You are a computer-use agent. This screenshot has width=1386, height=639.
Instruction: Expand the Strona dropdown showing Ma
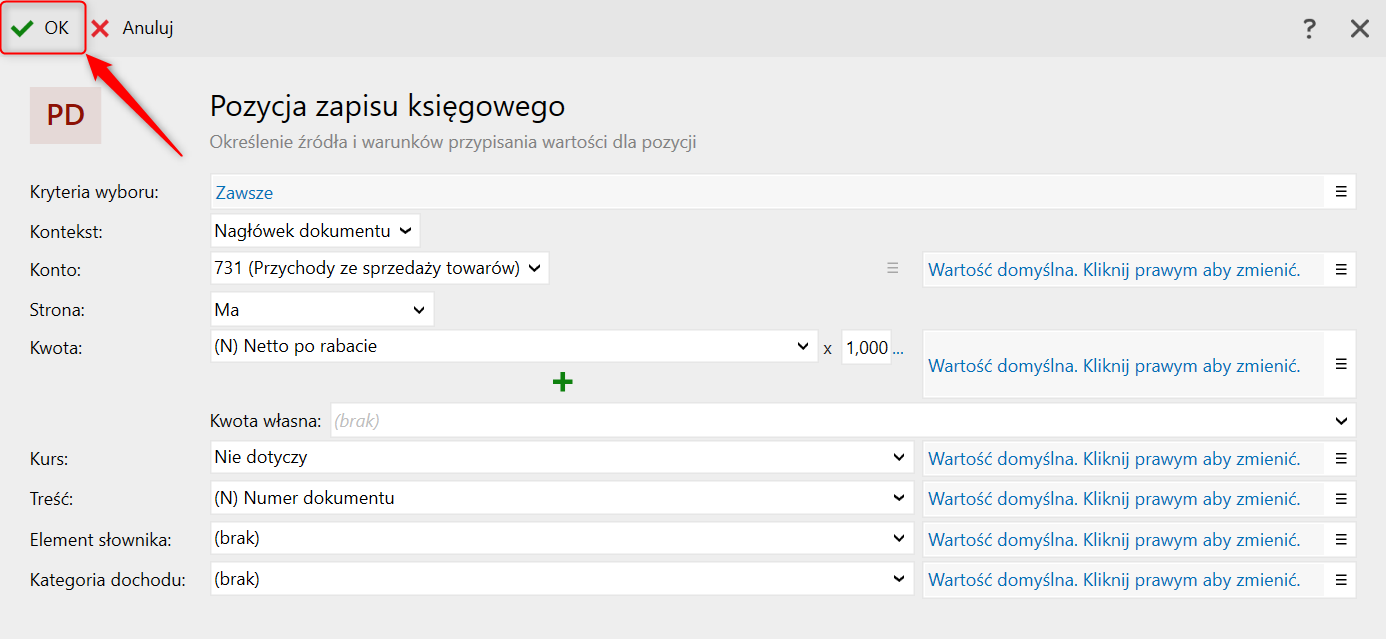click(x=322, y=310)
